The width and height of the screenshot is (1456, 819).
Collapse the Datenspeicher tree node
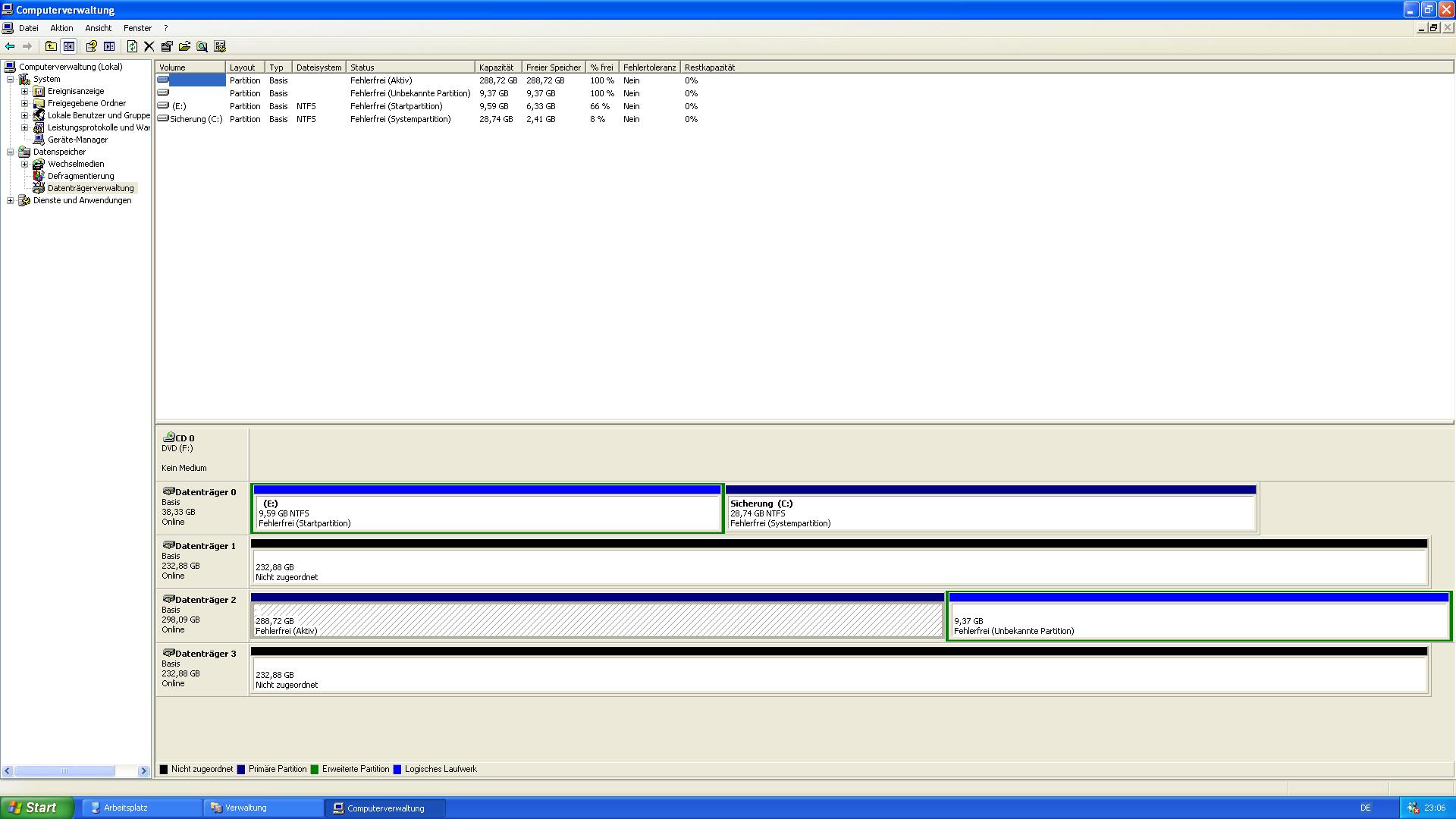(11, 152)
